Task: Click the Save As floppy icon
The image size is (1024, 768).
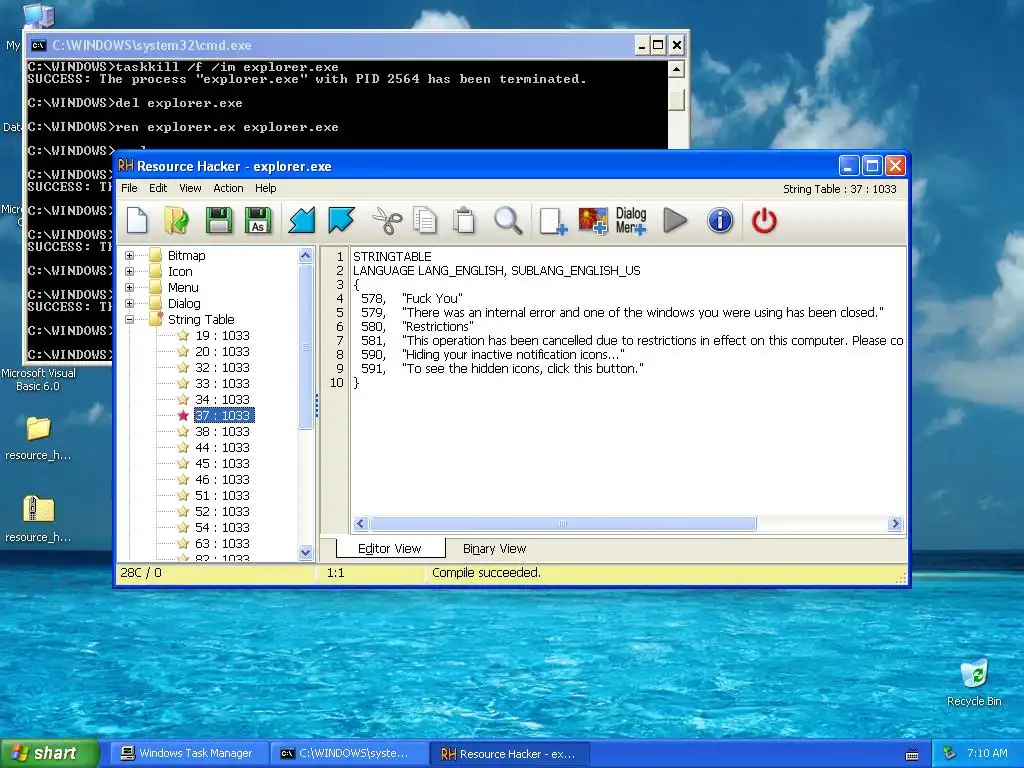Action: (258, 221)
